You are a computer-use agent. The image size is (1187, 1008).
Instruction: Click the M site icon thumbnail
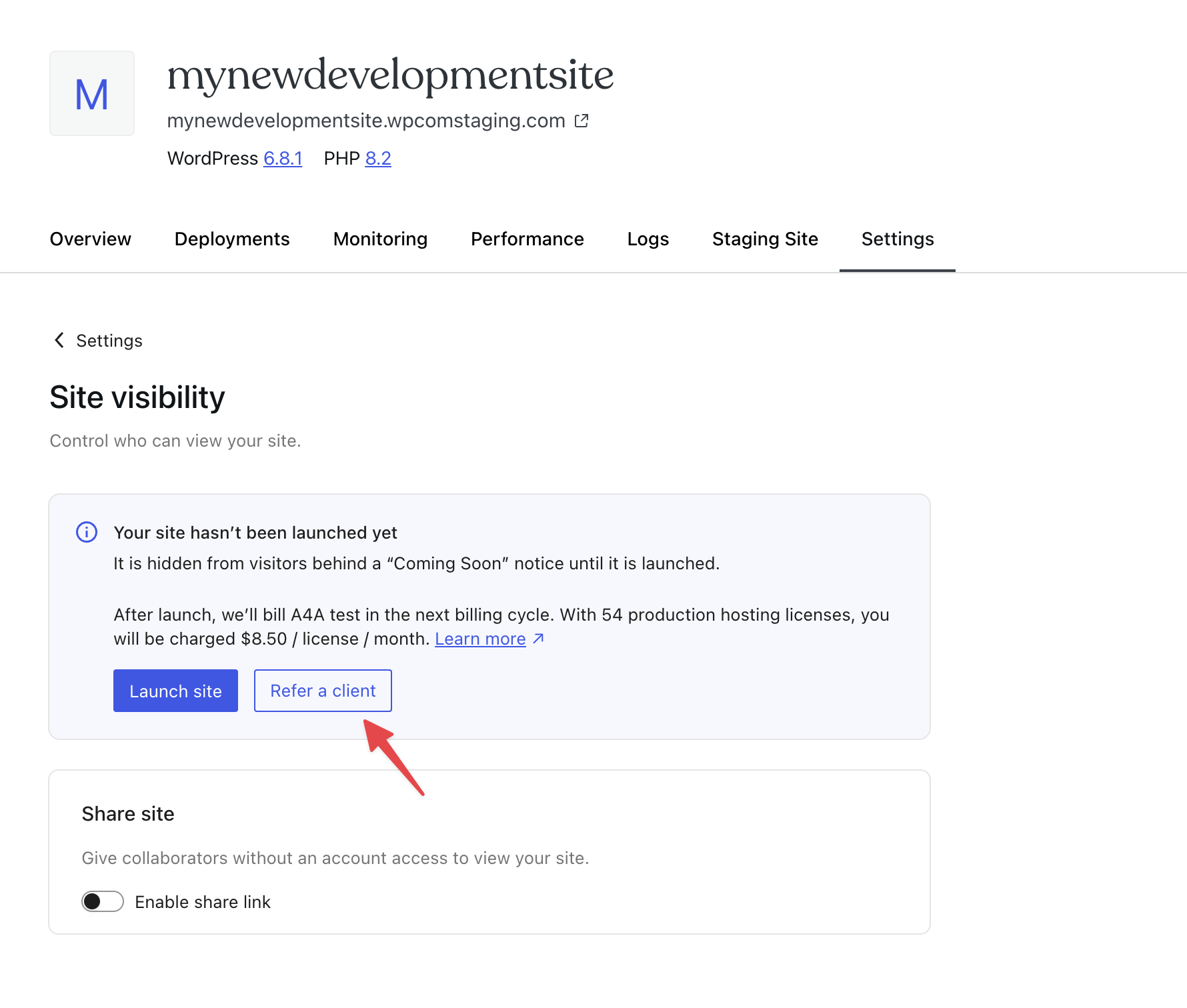click(x=92, y=93)
